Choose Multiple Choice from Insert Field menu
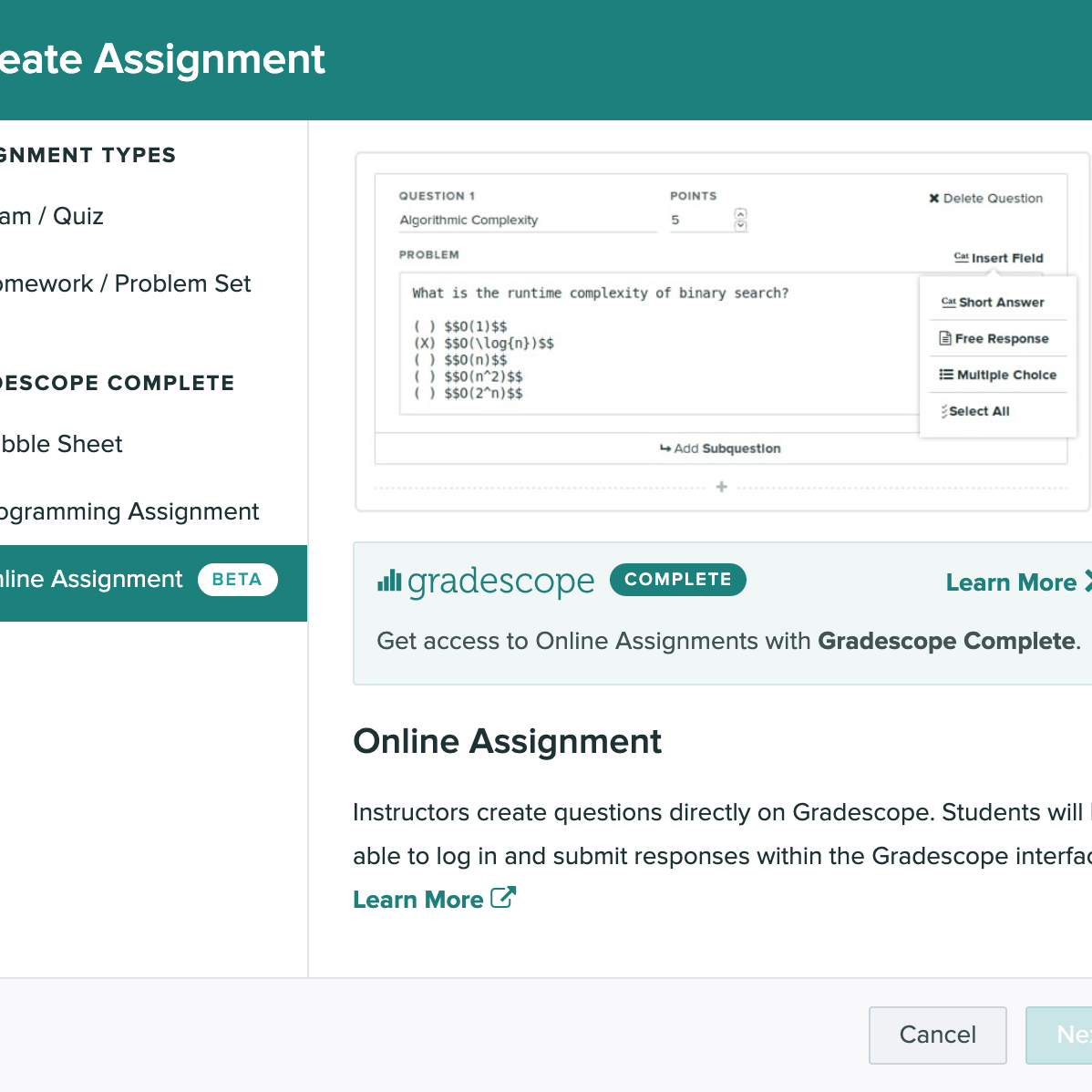1092x1092 pixels. pyautogui.click(x=998, y=375)
